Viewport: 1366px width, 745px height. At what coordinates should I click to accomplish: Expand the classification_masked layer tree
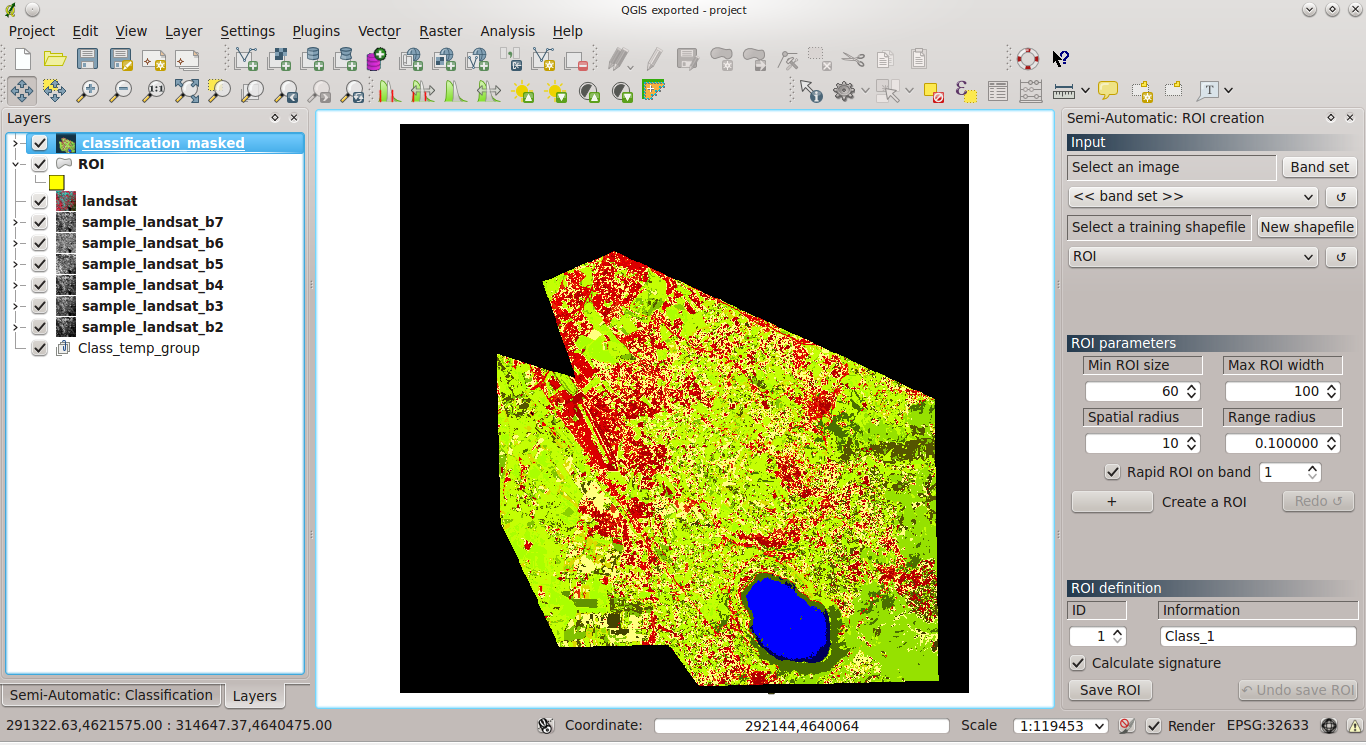pos(15,143)
